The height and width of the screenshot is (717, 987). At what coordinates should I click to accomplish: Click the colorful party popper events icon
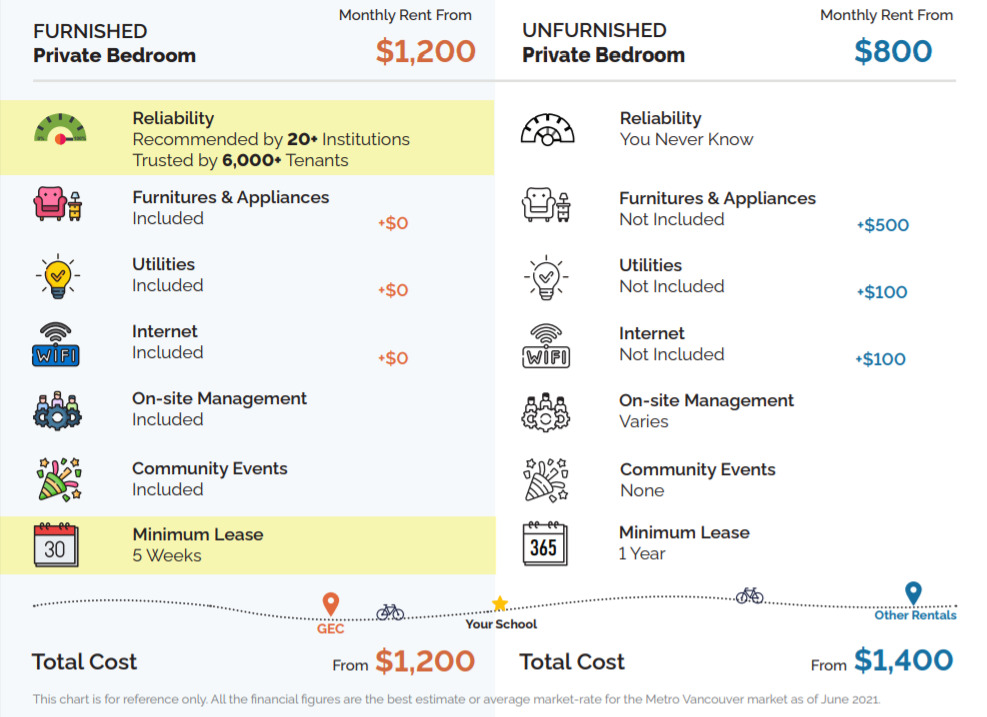[x=57, y=479]
